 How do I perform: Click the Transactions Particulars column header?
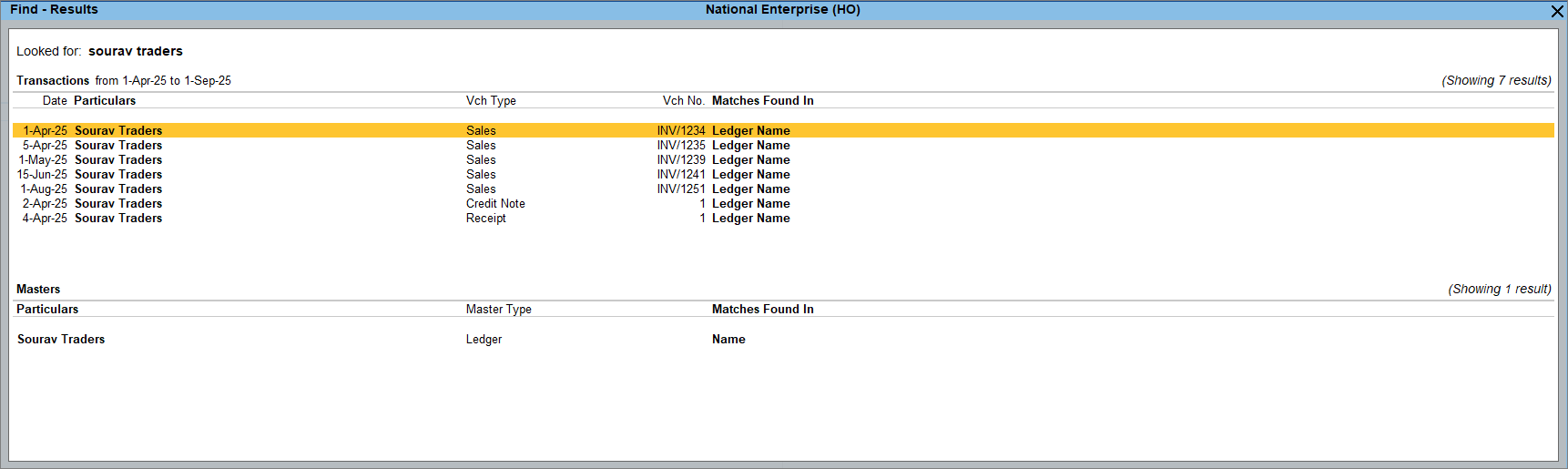[105, 100]
